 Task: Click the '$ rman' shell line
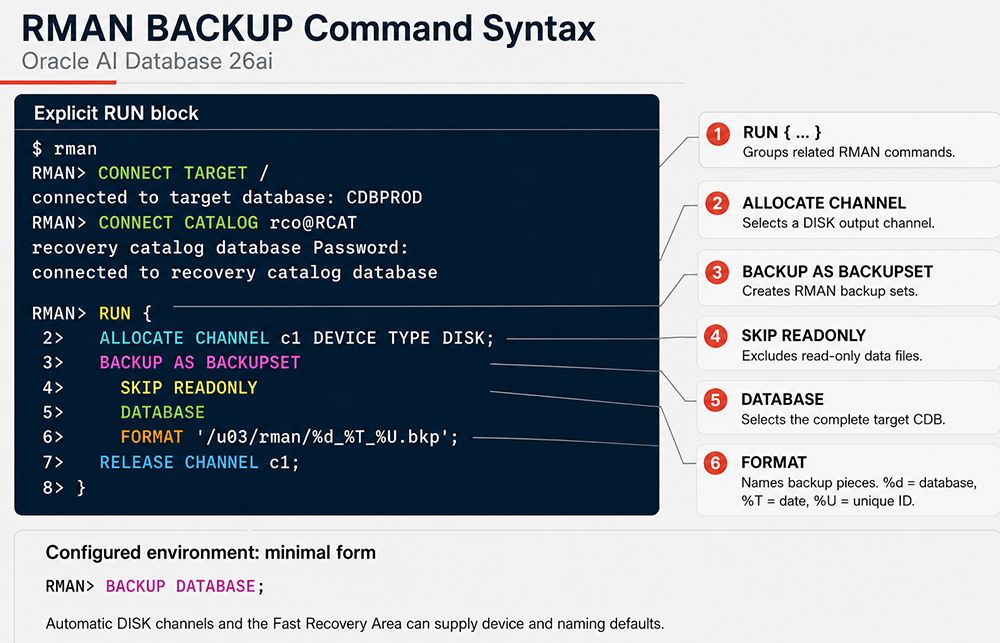coord(64,149)
